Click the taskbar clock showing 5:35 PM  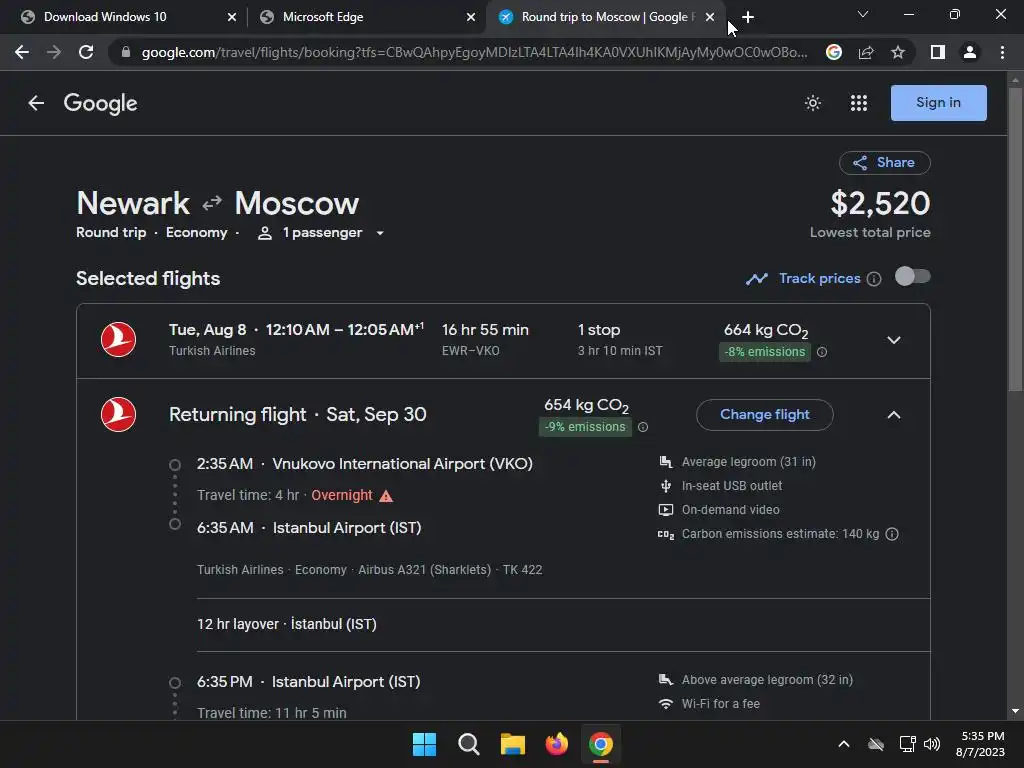click(981, 744)
